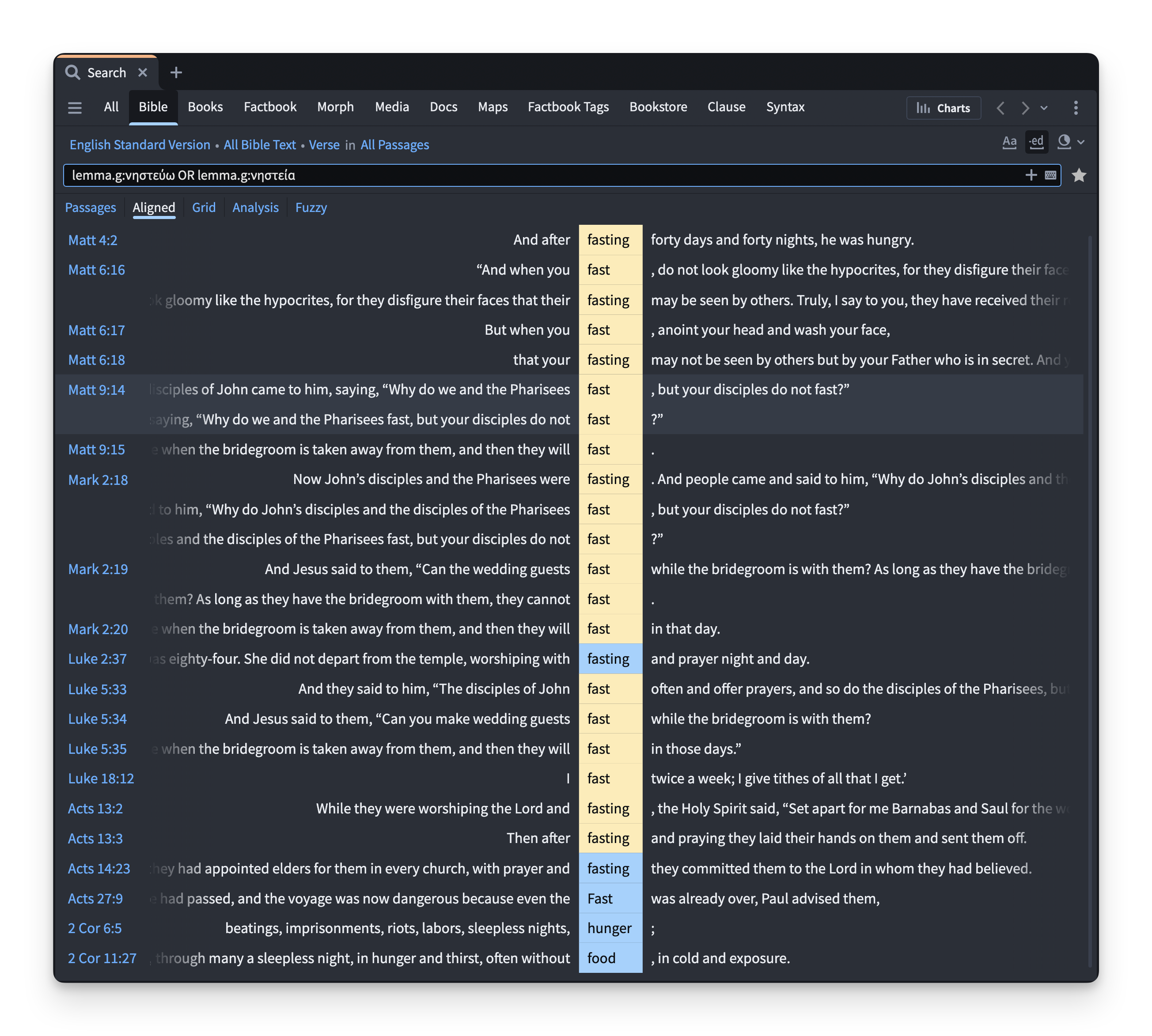Switch to the Morph search tab
Viewport: 1152px width, 1036px height.
click(x=335, y=107)
